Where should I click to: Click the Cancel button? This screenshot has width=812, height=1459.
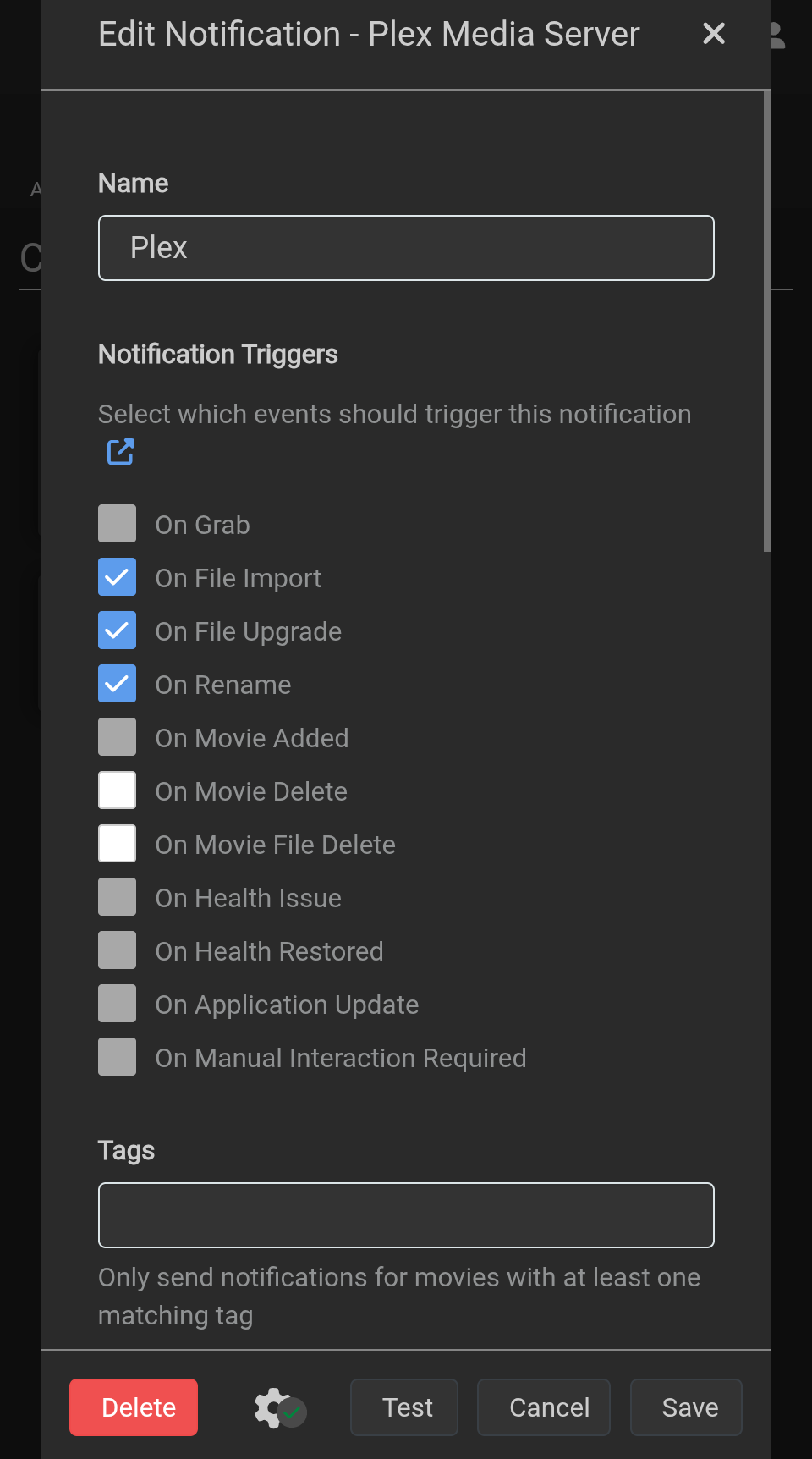[x=544, y=1407]
